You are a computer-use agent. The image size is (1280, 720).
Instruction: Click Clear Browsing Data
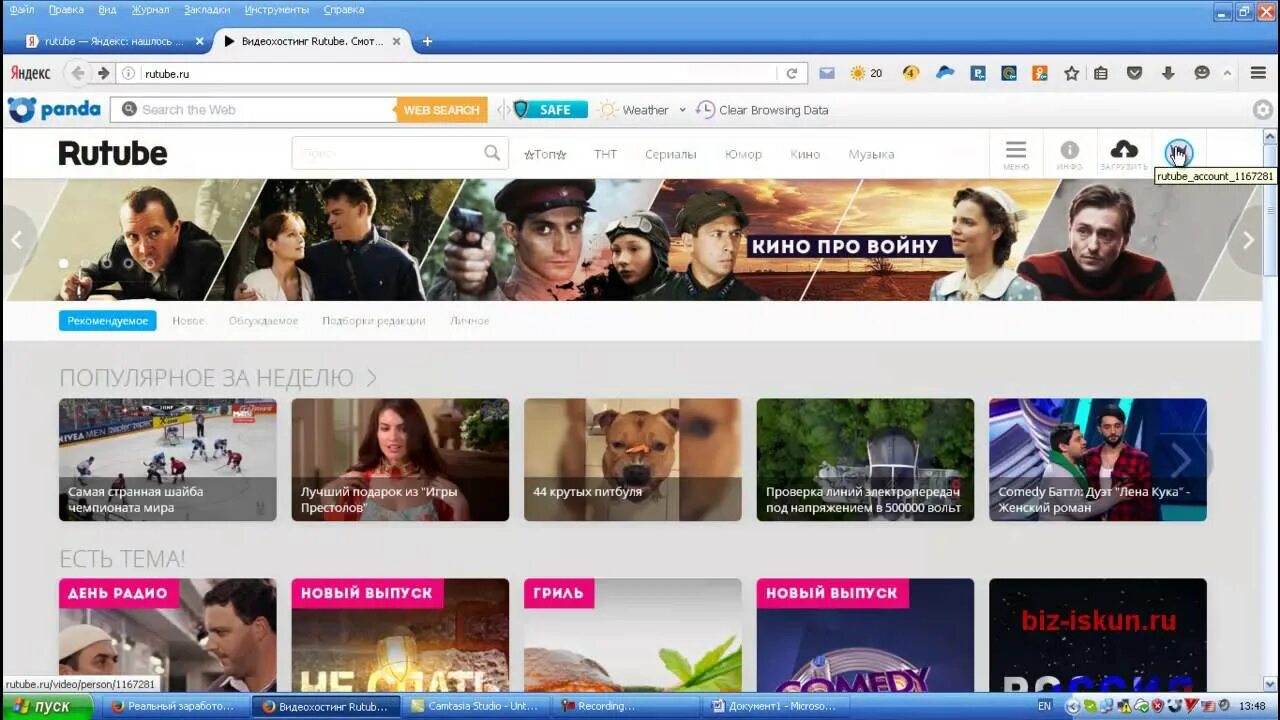pyautogui.click(x=763, y=110)
